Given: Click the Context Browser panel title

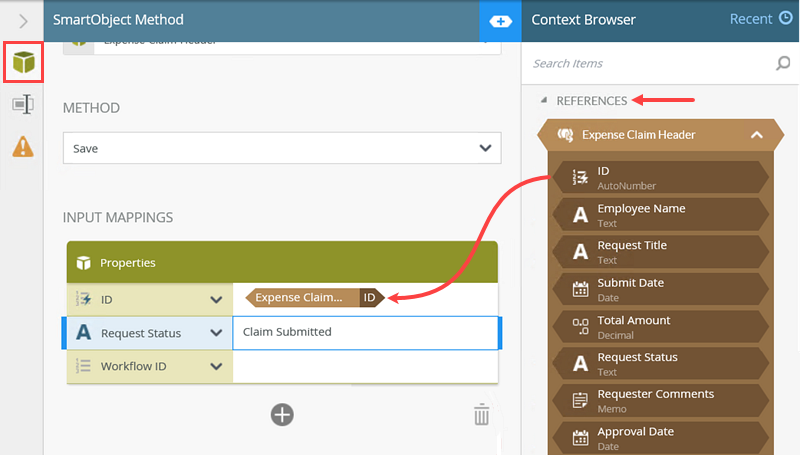Looking at the screenshot, I should tap(583, 19).
